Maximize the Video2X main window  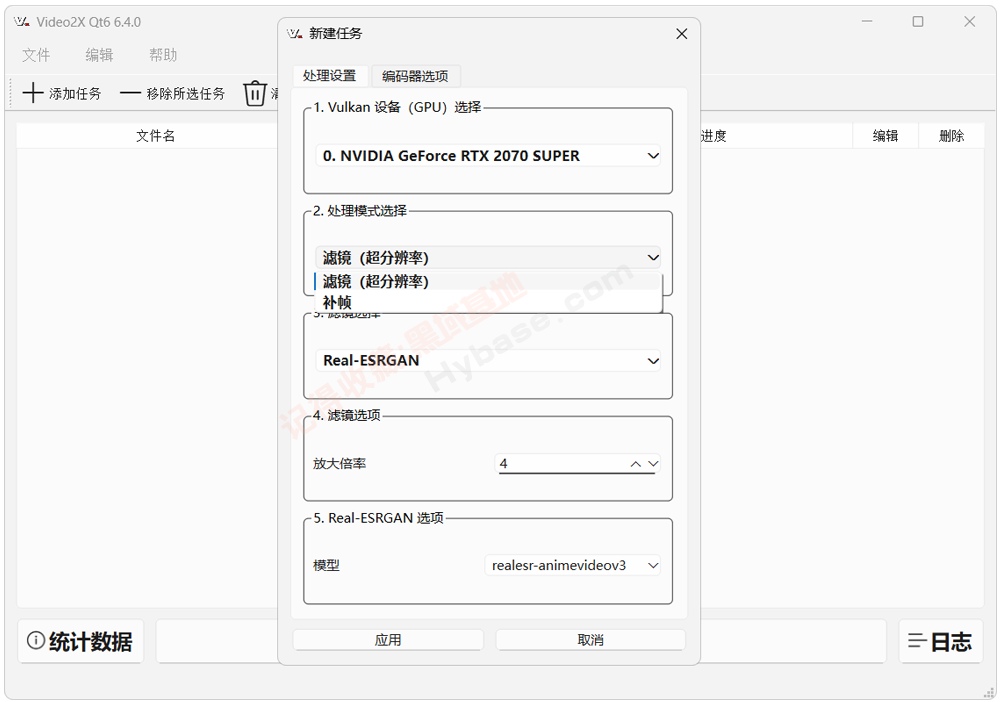pyautogui.click(x=918, y=22)
